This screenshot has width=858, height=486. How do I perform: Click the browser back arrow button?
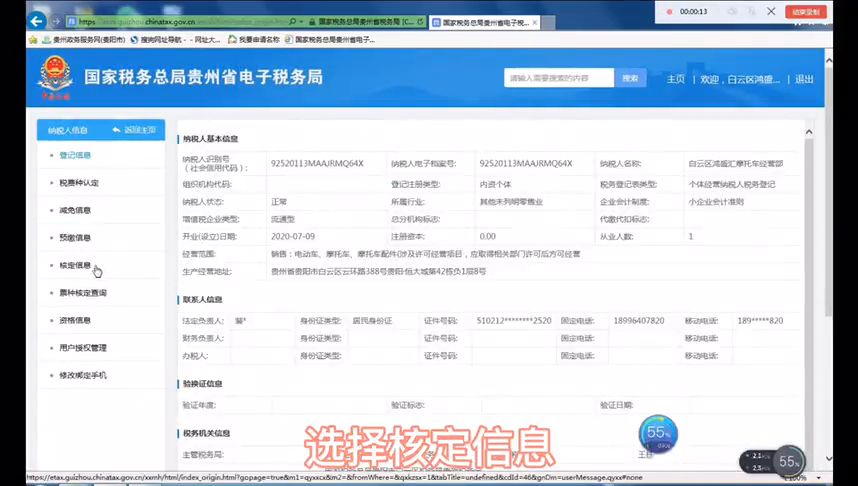[x=37, y=21]
